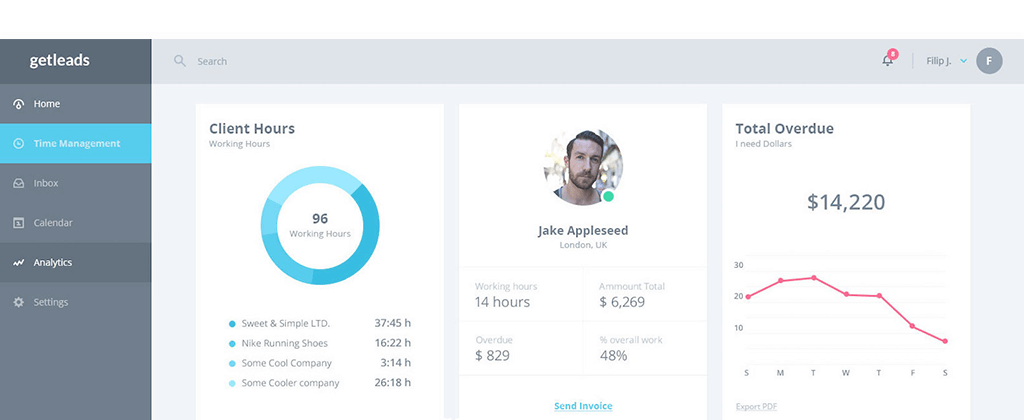Image resolution: width=1024 pixels, height=420 pixels.
Task: Click the Export PDF link
Action: pyautogui.click(x=756, y=407)
